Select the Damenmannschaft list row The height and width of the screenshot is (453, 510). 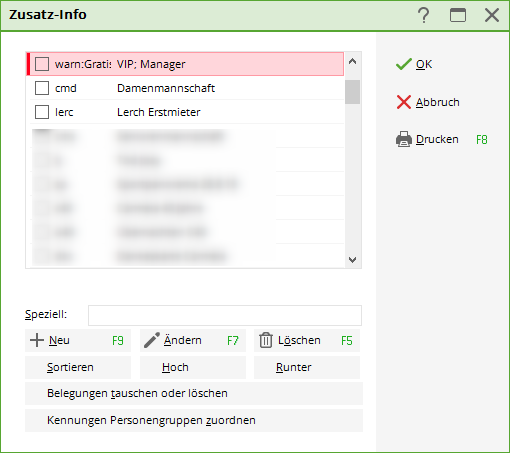click(187, 88)
